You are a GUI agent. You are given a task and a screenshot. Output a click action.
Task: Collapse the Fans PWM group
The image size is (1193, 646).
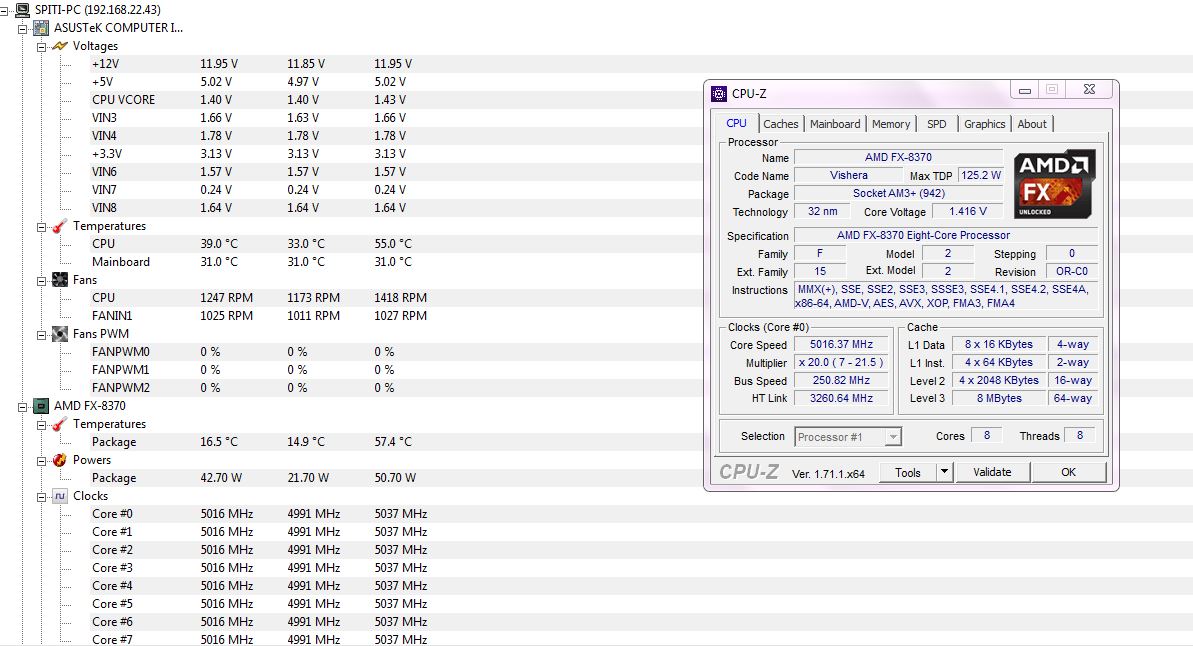tap(42, 335)
